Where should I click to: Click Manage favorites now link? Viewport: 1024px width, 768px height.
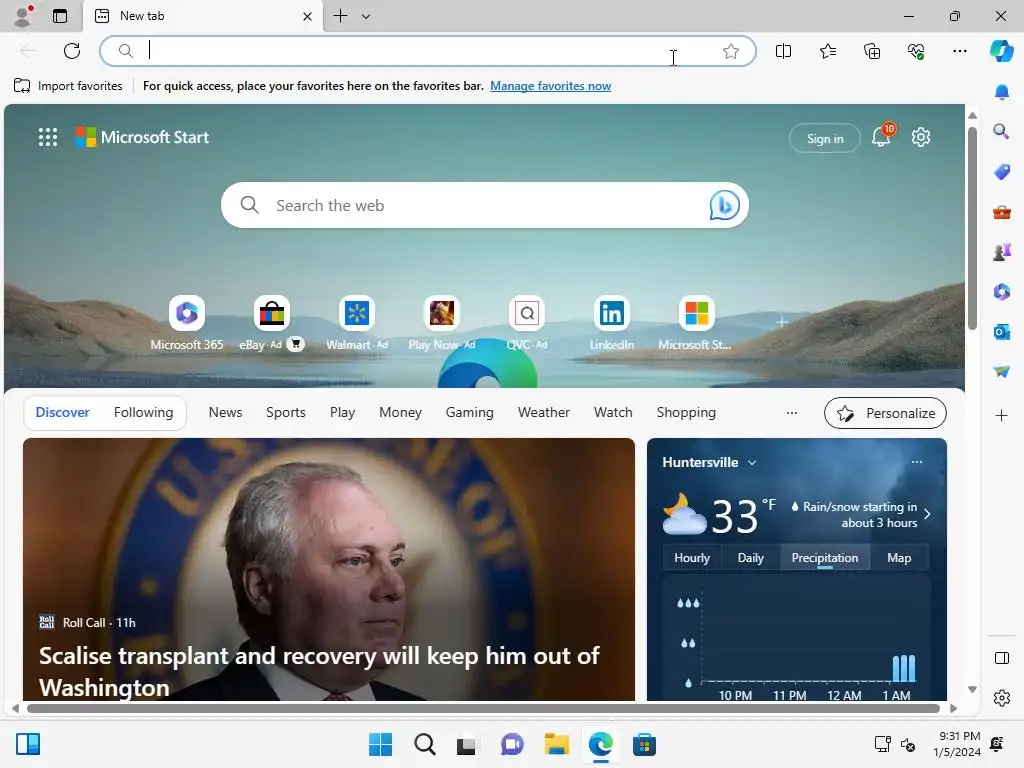coord(551,86)
